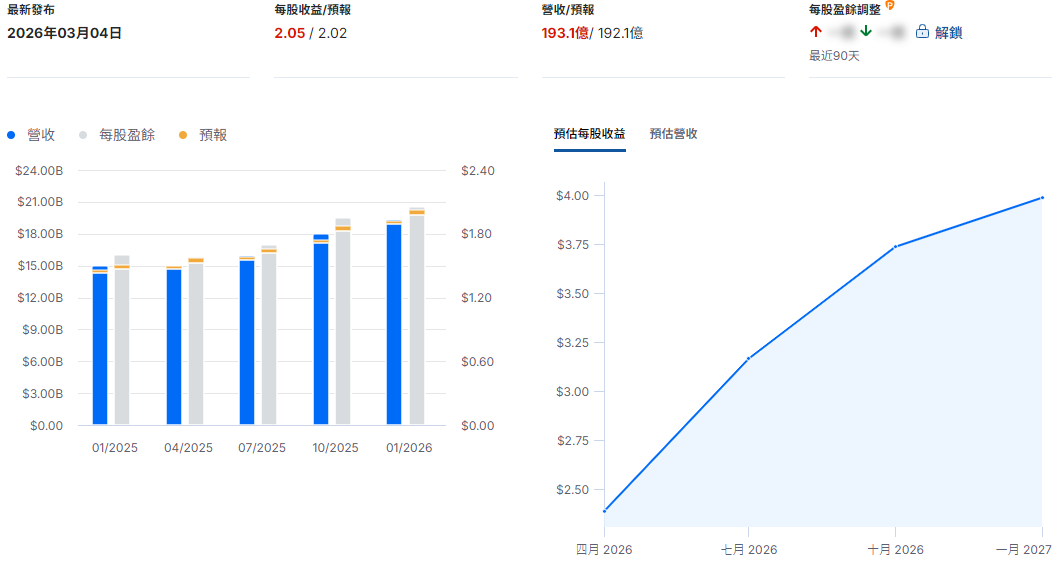
Task: Switch to the 預估每股收益 tab
Action: [589, 133]
